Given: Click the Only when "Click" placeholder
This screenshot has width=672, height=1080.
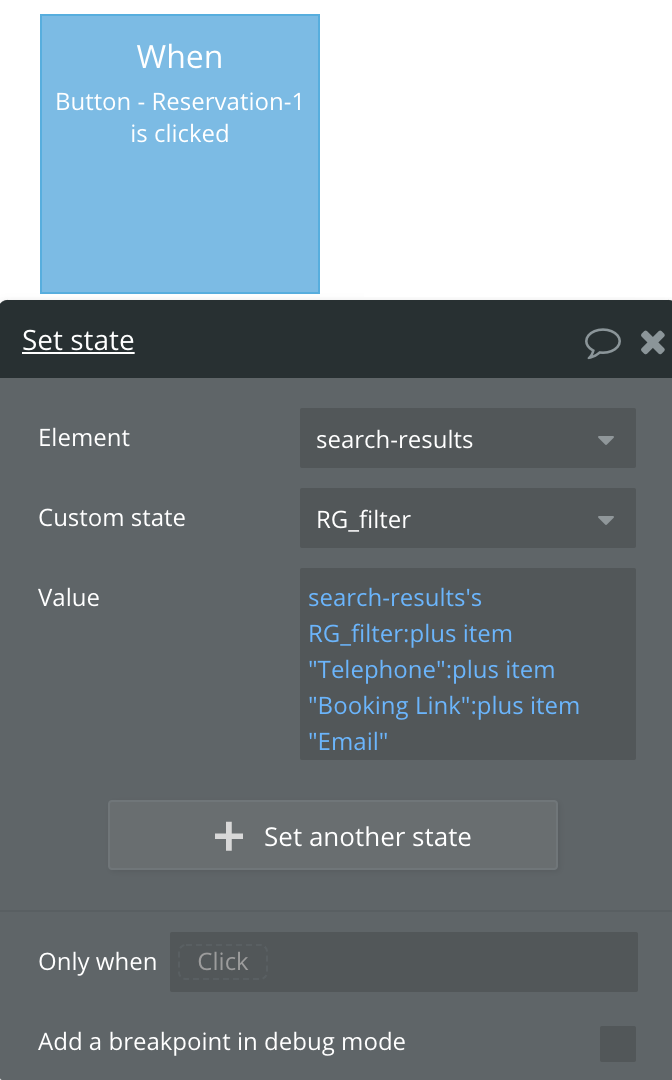Looking at the screenshot, I should (223, 962).
